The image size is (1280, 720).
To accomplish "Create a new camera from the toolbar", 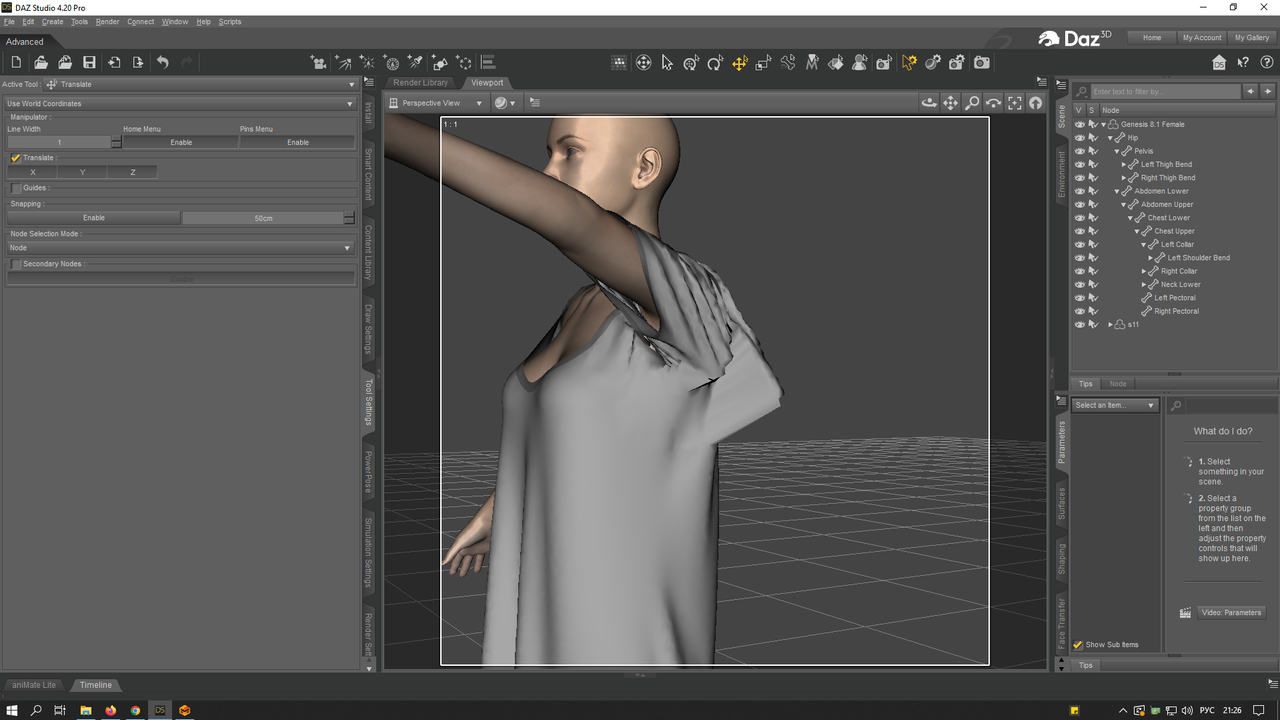I will pos(319,63).
